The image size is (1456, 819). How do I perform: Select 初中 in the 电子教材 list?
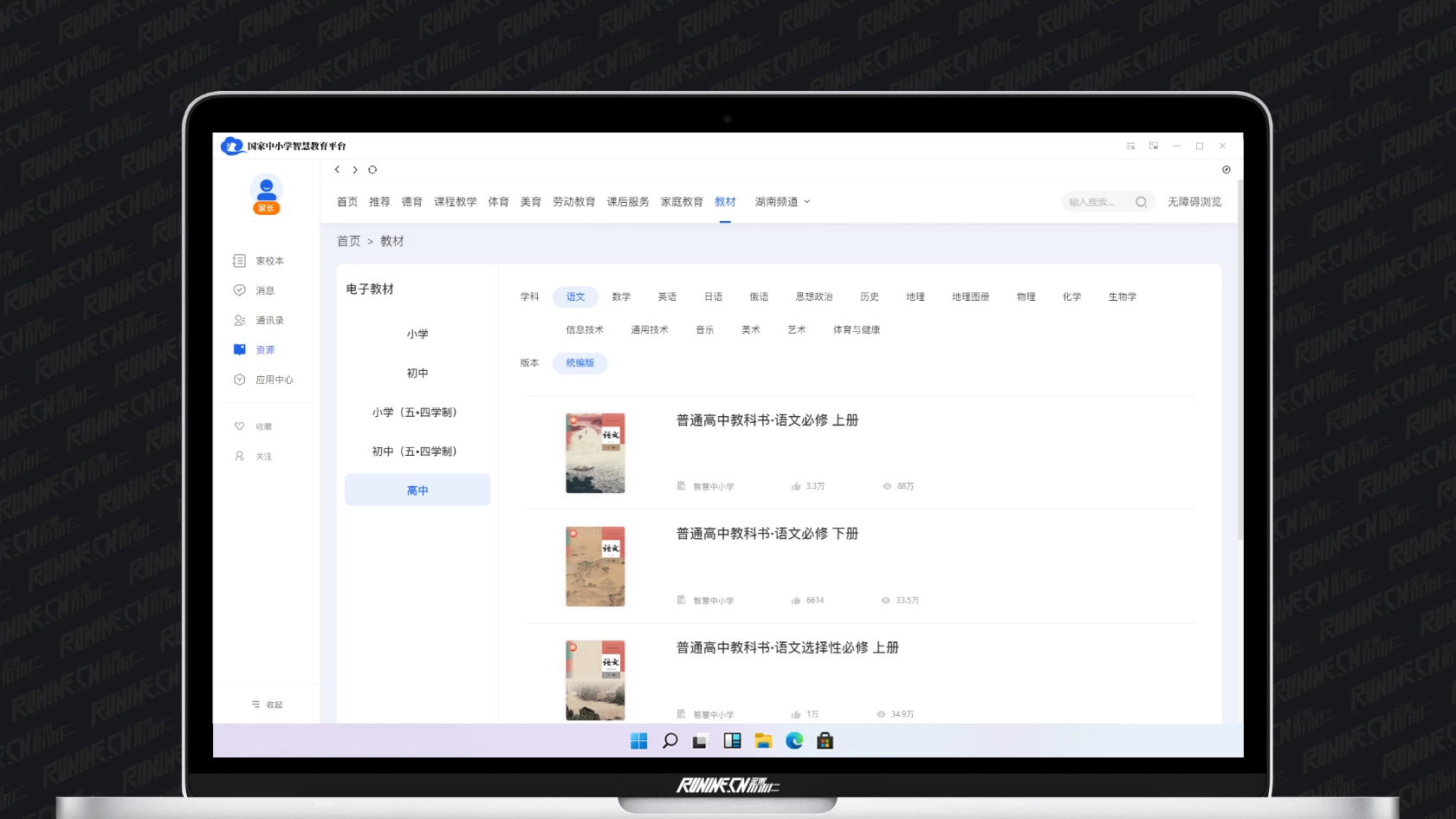[417, 374]
